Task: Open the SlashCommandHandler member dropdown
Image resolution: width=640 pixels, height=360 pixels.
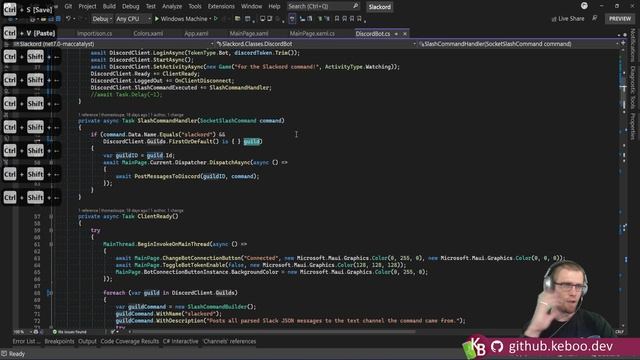Action: (518, 44)
